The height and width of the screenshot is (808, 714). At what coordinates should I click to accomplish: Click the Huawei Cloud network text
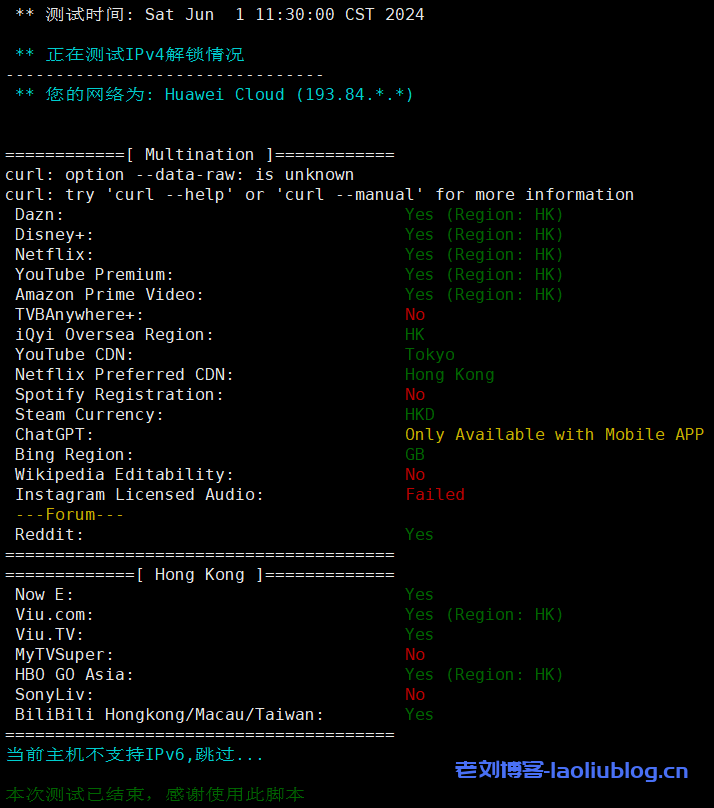(289, 94)
